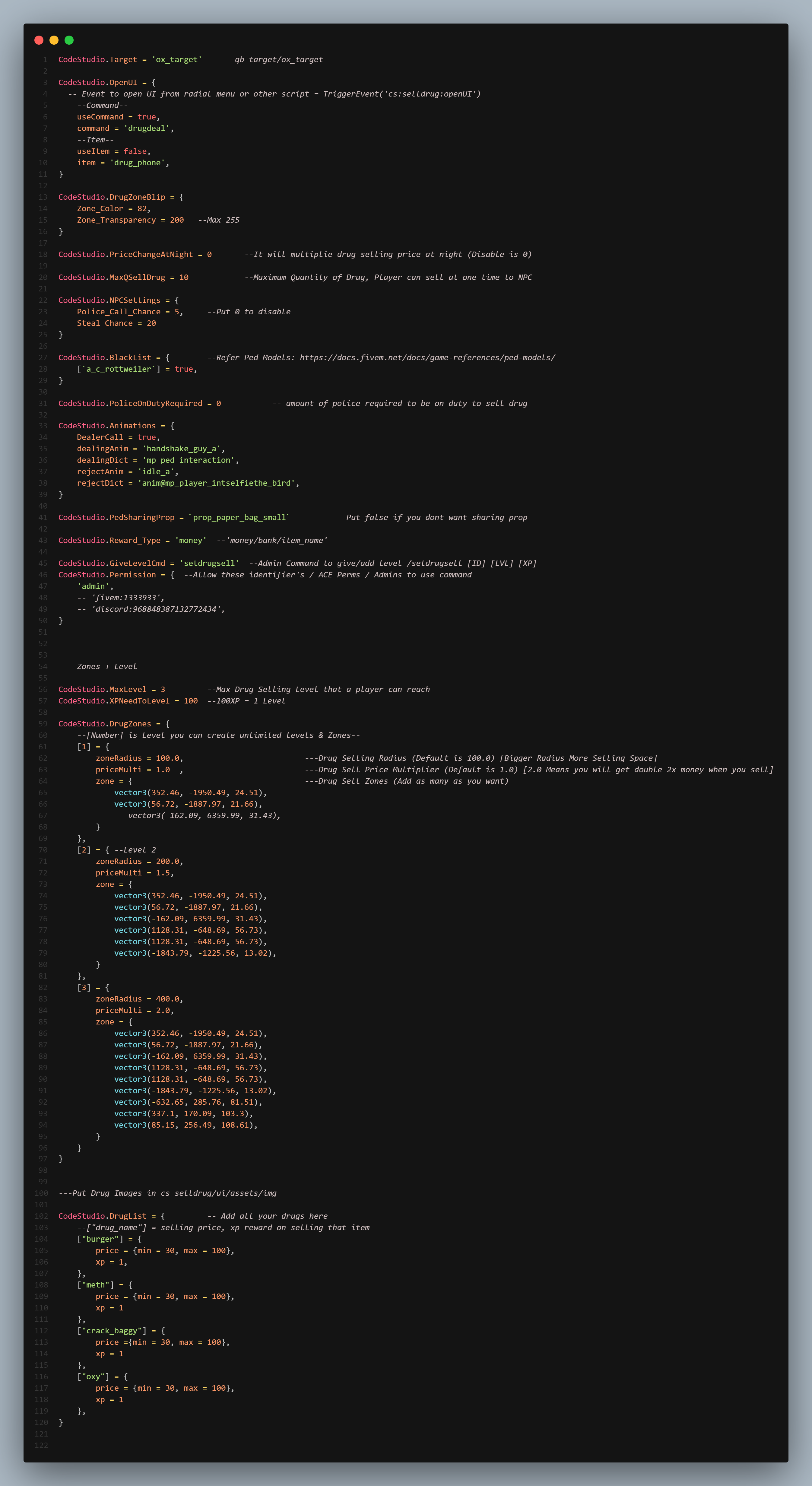Click the green fullscreen window button

69,40
